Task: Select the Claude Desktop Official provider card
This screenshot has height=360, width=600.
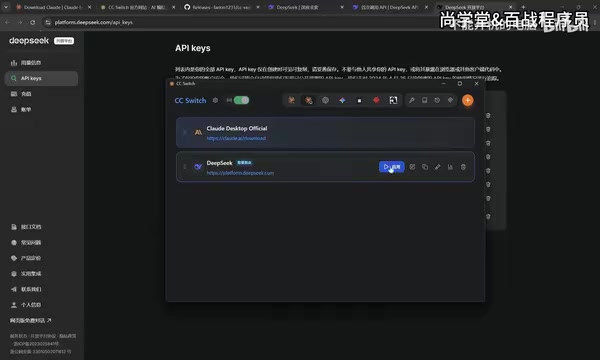Action: click(x=325, y=132)
